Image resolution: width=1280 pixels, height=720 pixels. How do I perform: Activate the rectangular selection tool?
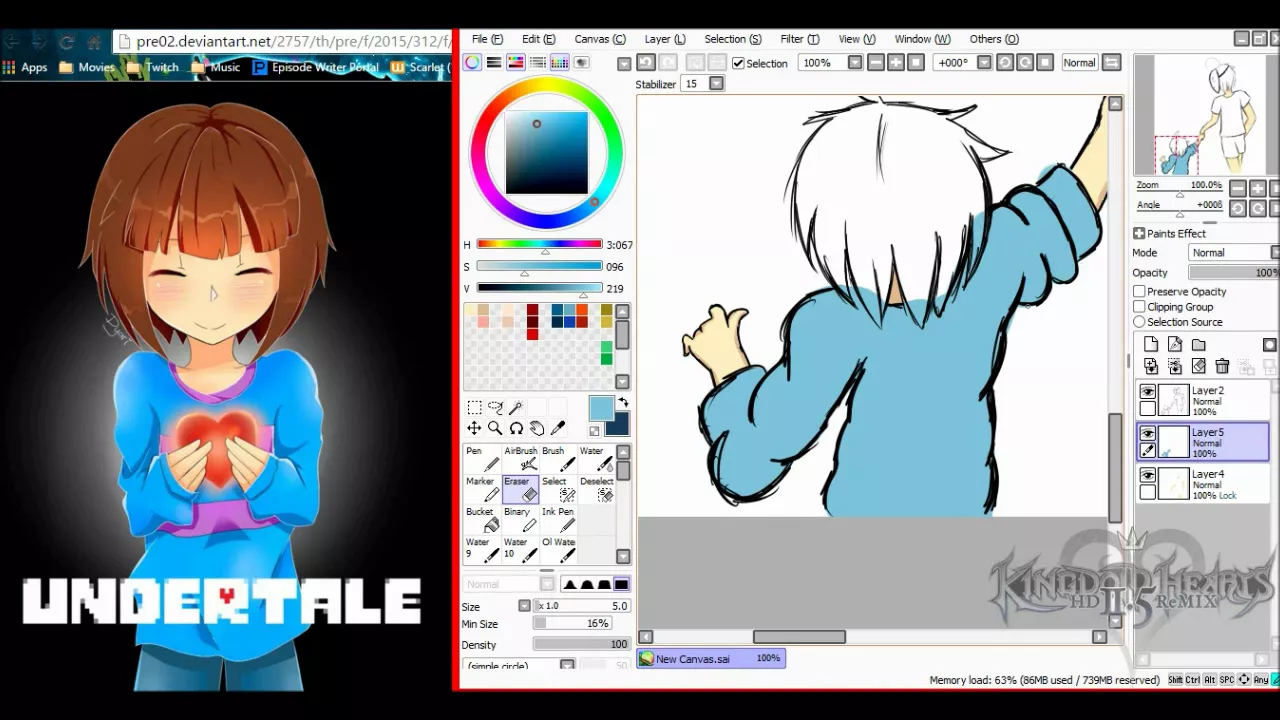(x=474, y=407)
